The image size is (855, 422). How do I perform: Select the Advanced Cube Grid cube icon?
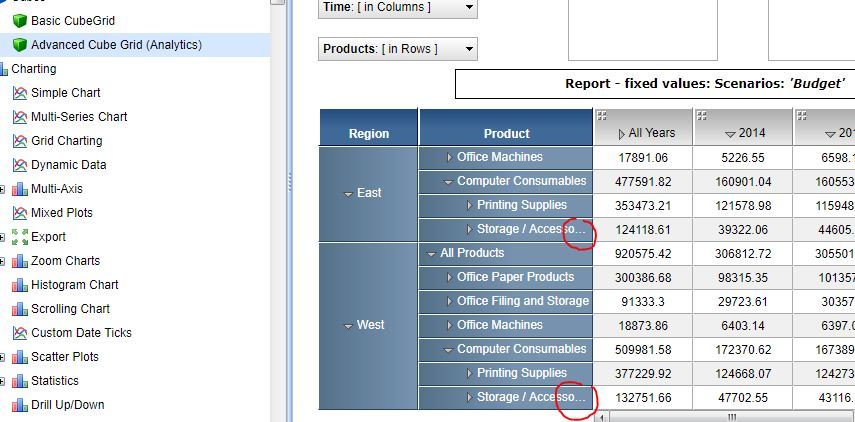click(20, 45)
